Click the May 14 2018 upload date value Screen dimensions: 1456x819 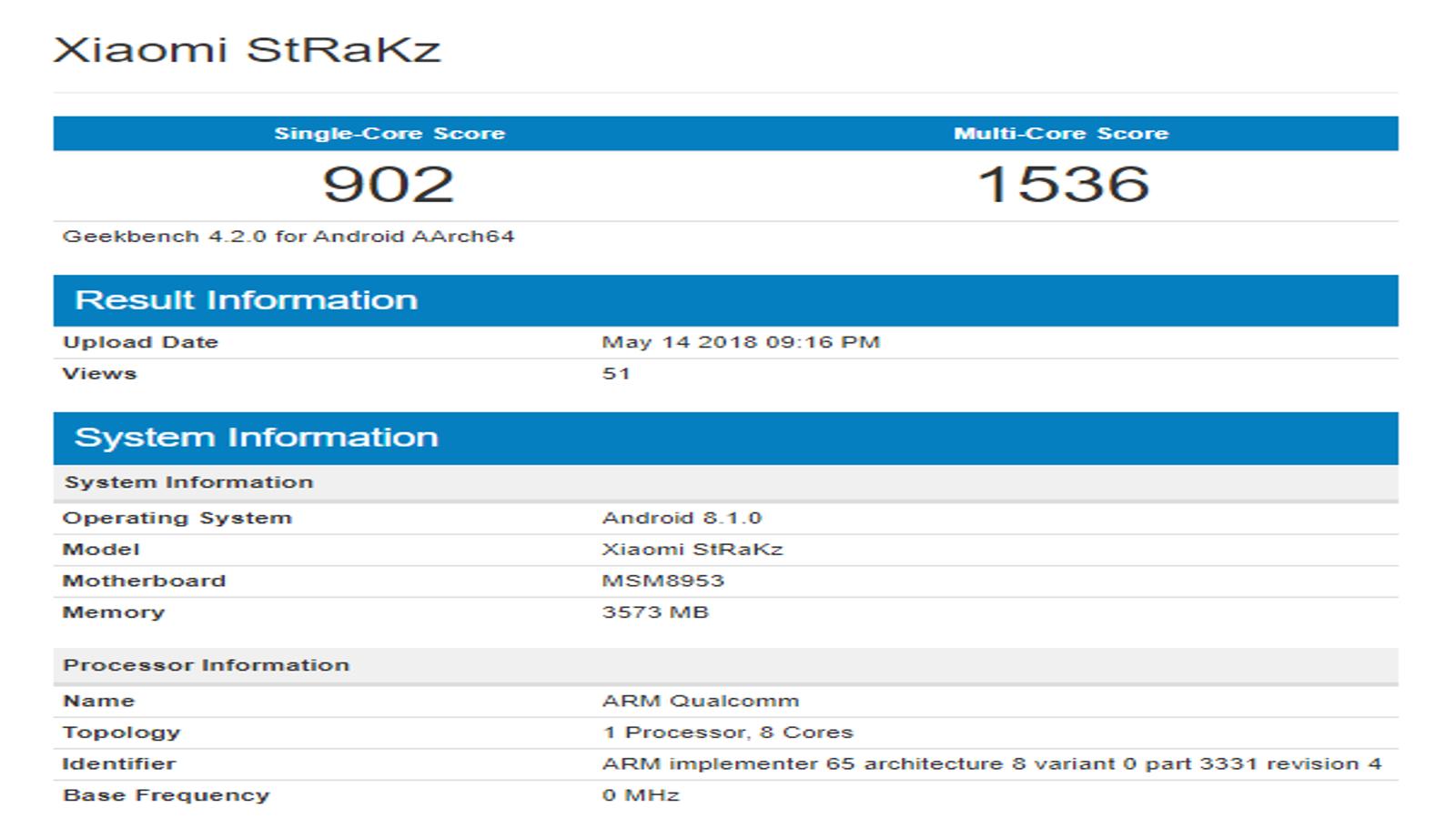[741, 342]
